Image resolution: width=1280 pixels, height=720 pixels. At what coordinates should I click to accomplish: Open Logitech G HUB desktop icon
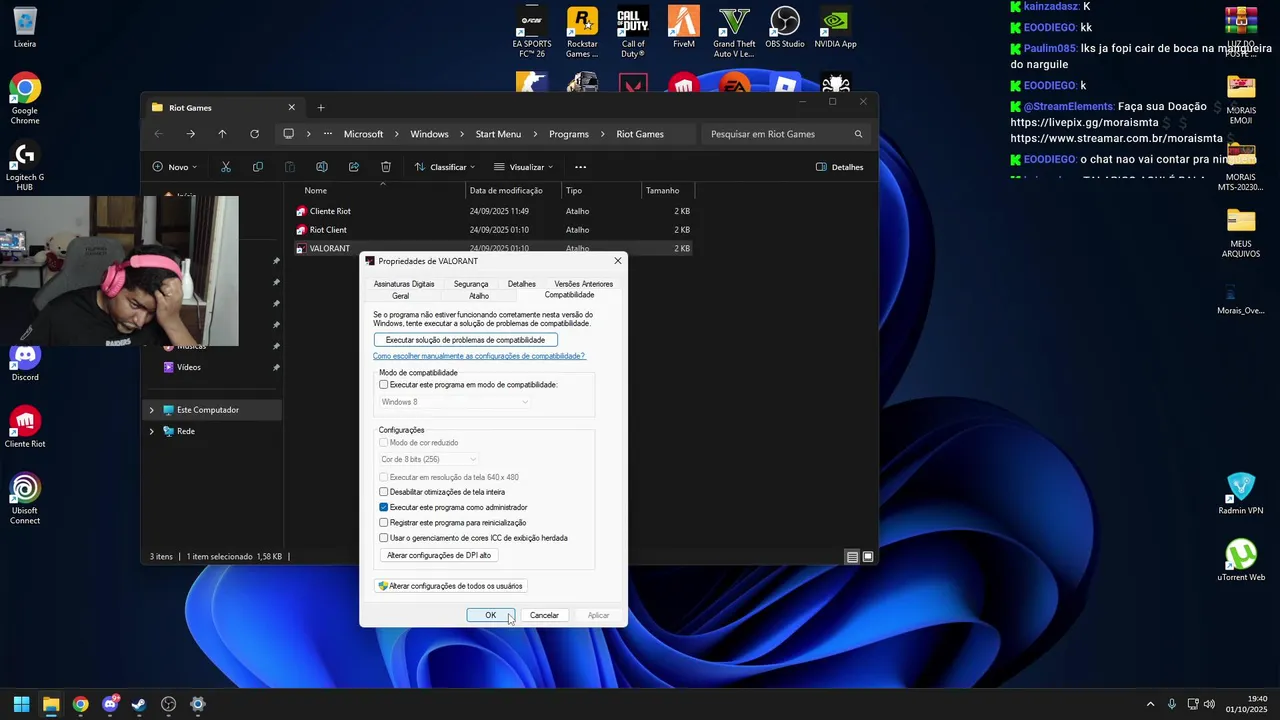[x=25, y=167]
